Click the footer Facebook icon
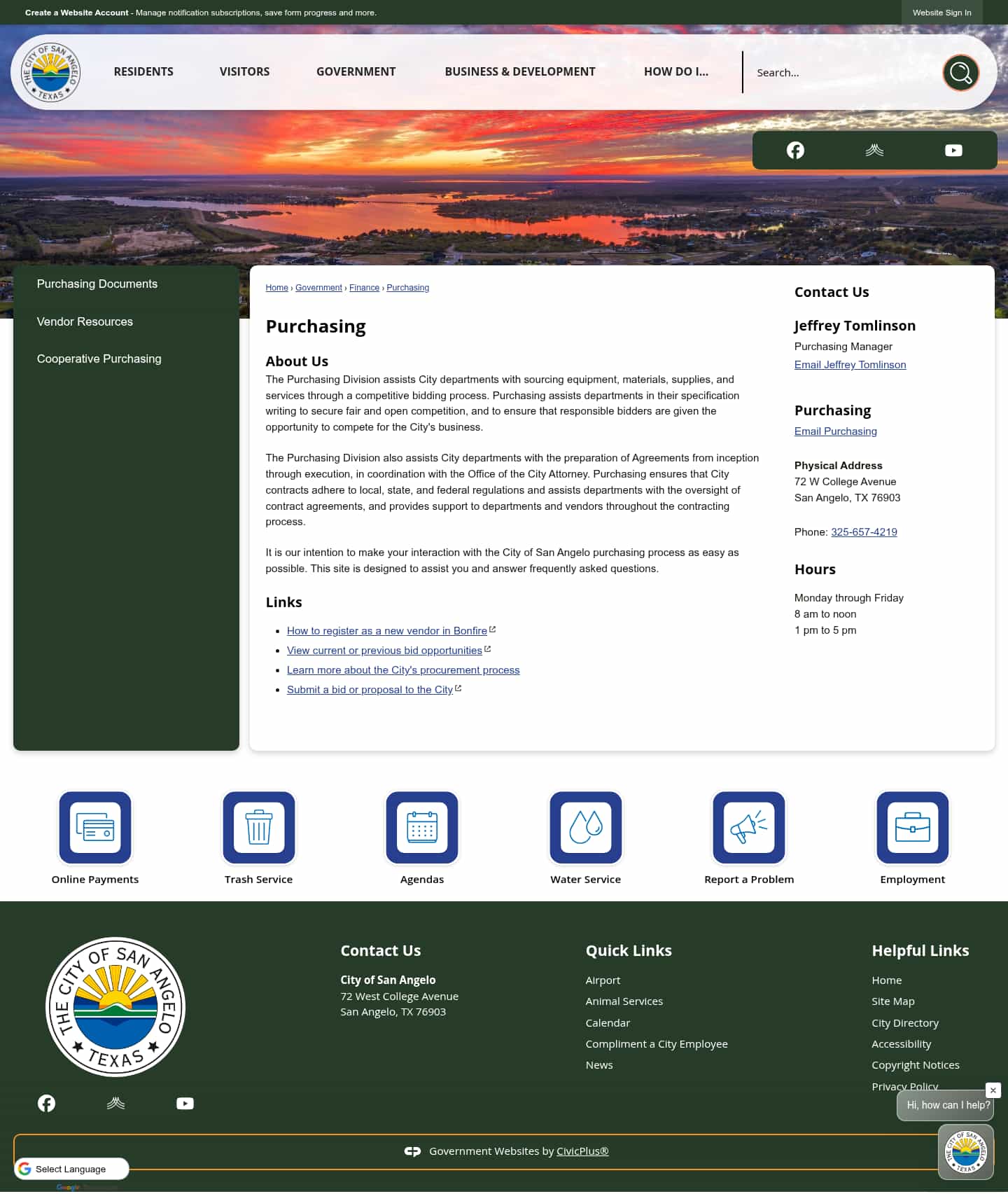Viewport: 1008px width, 1194px height. [46, 1103]
